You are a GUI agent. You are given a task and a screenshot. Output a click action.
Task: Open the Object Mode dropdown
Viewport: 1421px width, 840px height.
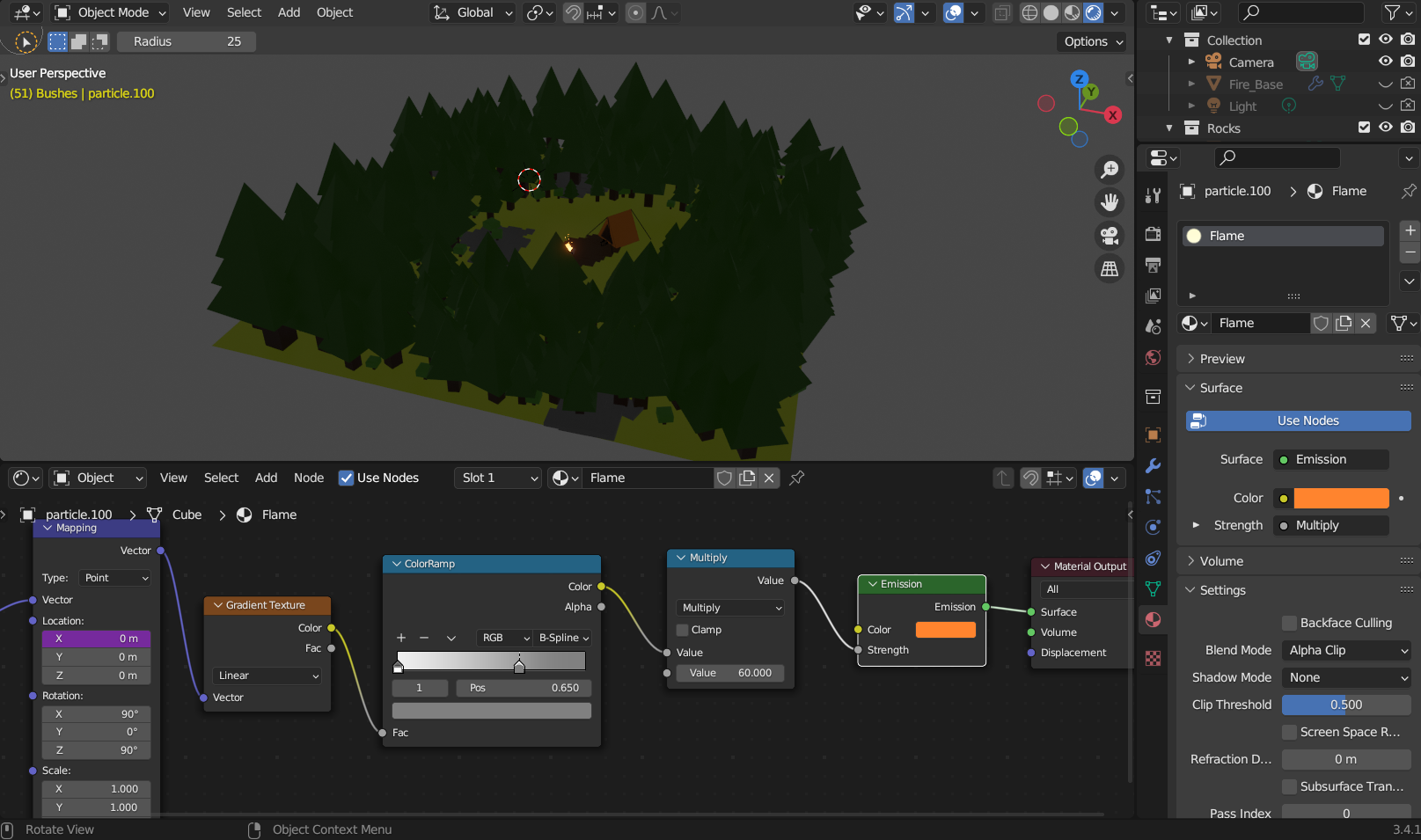[111, 12]
